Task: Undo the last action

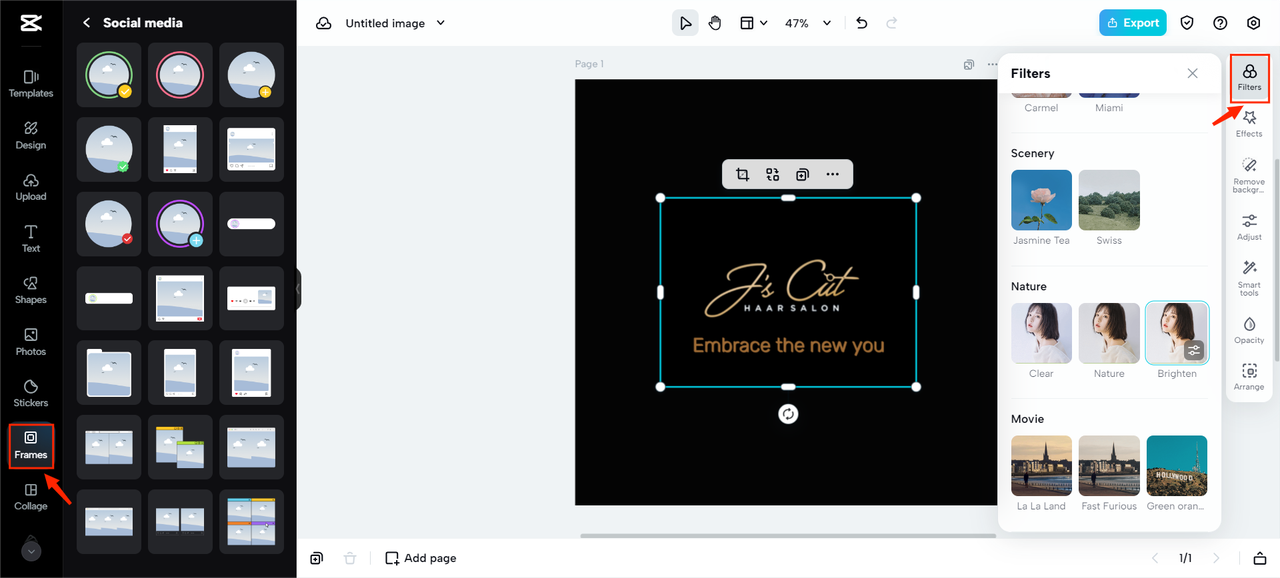Action: [x=862, y=23]
